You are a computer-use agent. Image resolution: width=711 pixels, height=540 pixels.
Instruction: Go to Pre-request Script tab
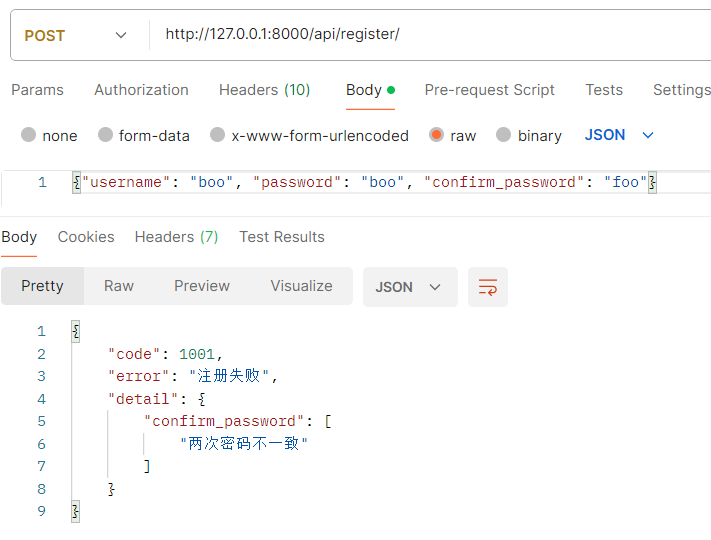coord(489,90)
